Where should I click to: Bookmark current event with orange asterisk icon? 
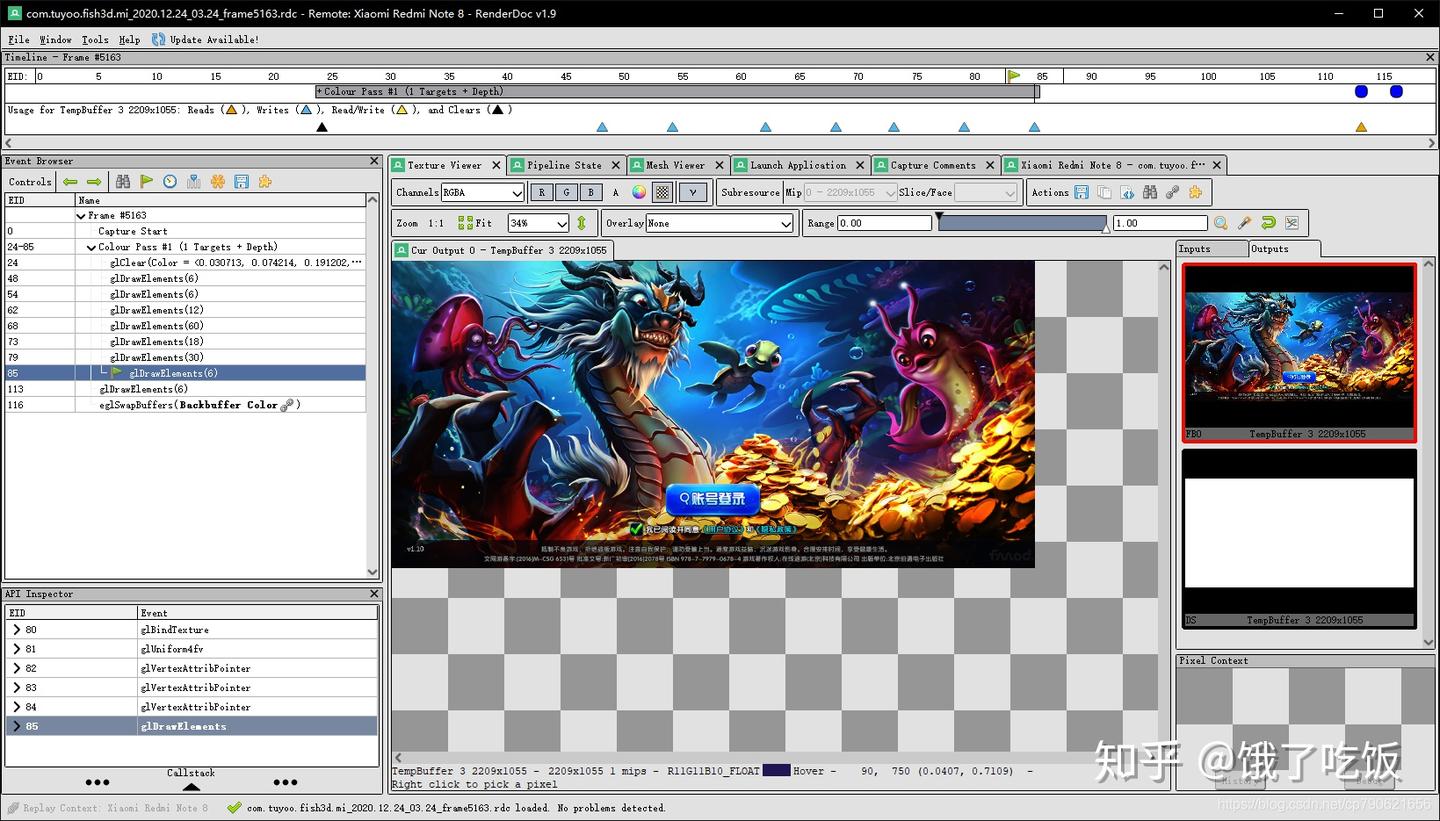(217, 181)
